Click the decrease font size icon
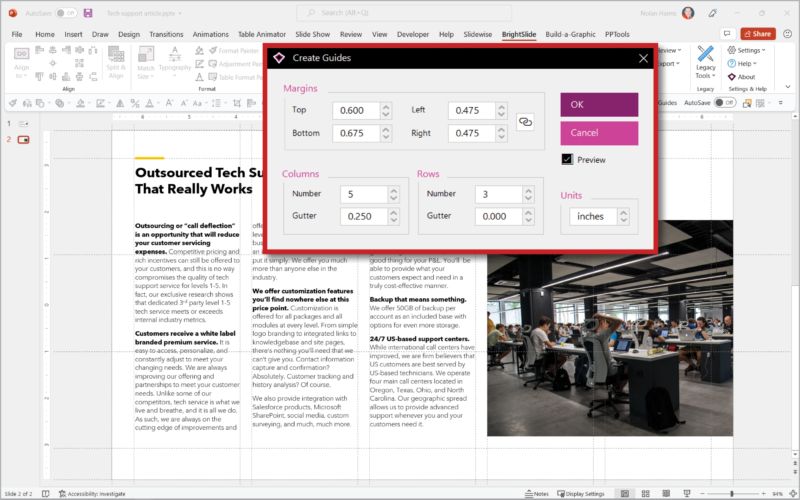Screen dimensions: 800x500 pos(184,103)
